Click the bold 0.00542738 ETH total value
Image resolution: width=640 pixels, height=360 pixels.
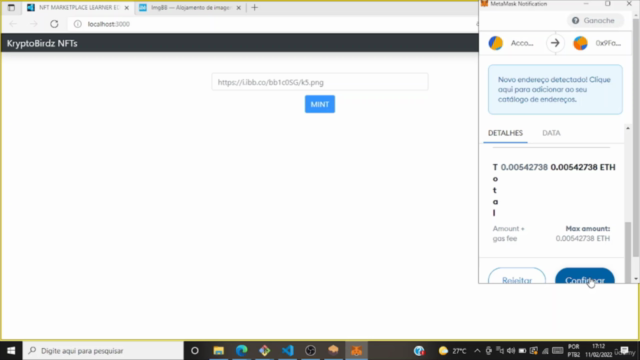click(583, 167)
